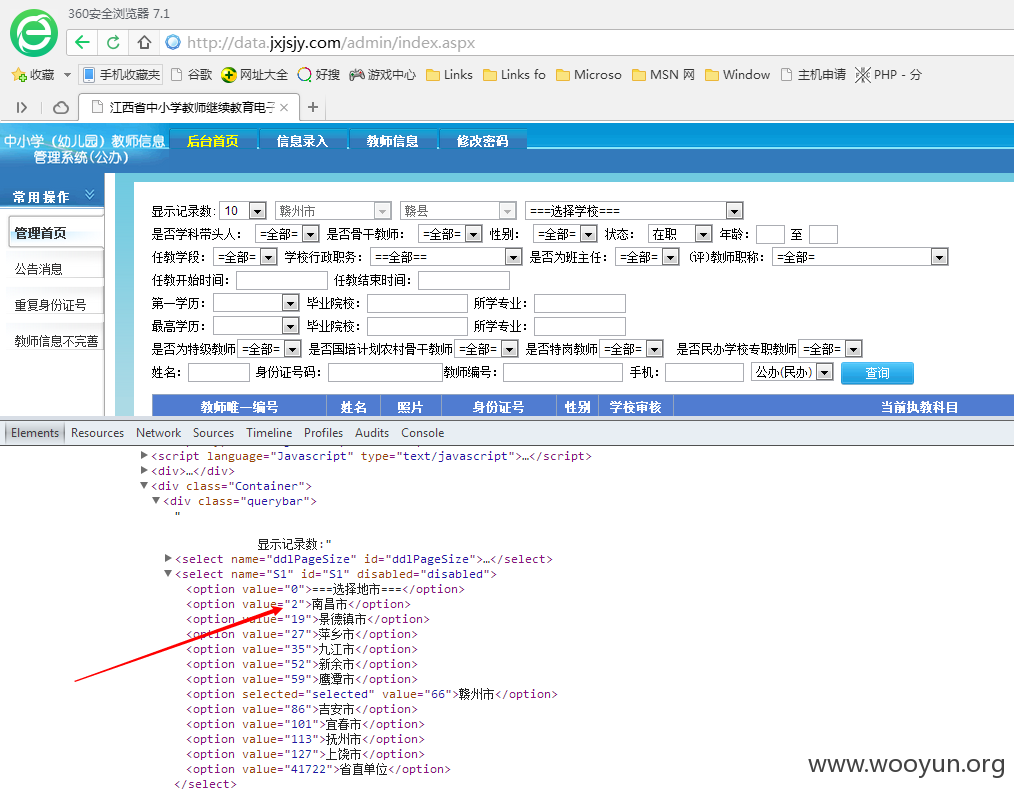Screen dimensions: 1014x793
Task: Switch to Elements devtools tab
Action: pyautogui.click(x=35, y=433)
